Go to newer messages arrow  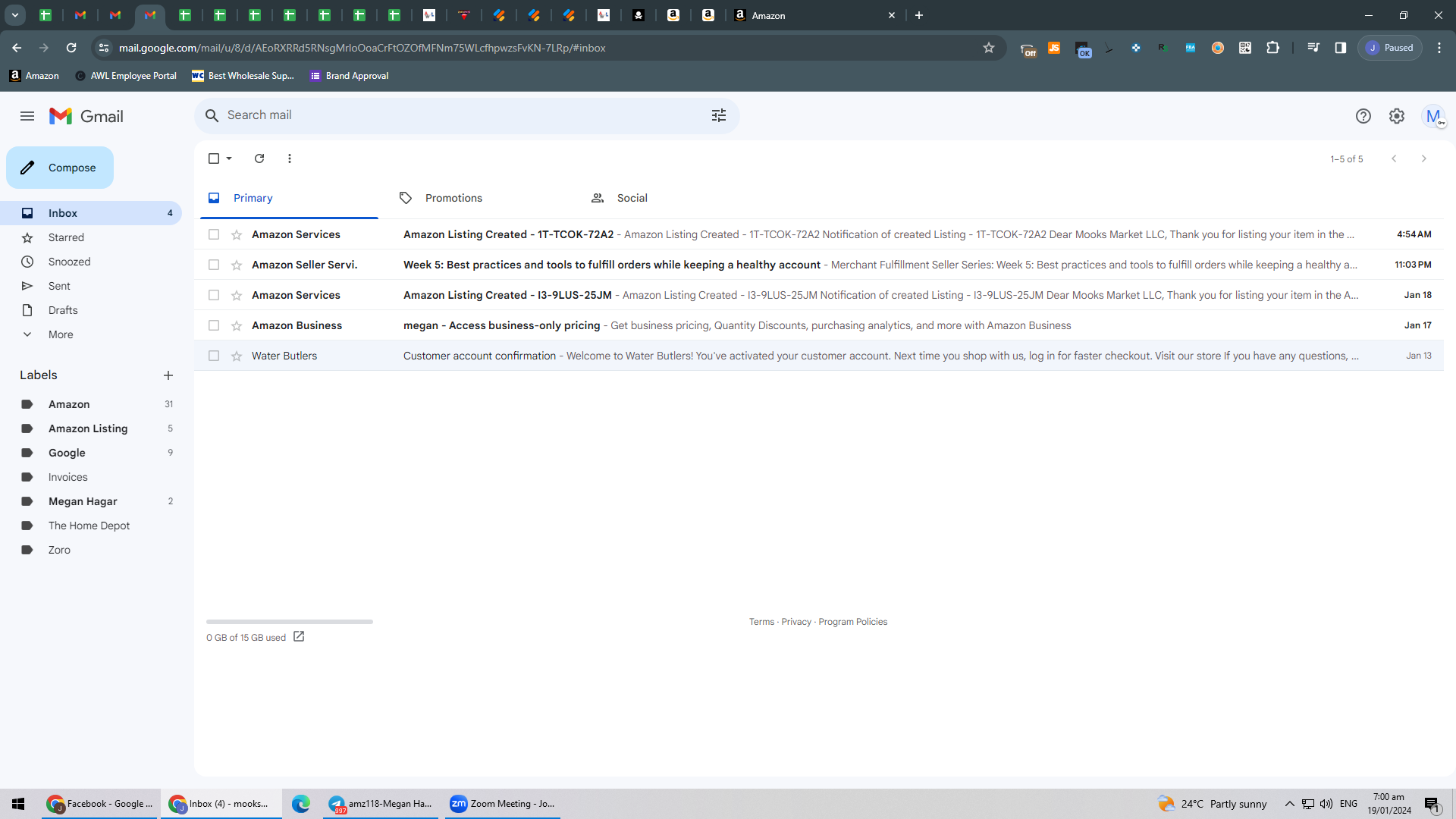[1394, 158]
